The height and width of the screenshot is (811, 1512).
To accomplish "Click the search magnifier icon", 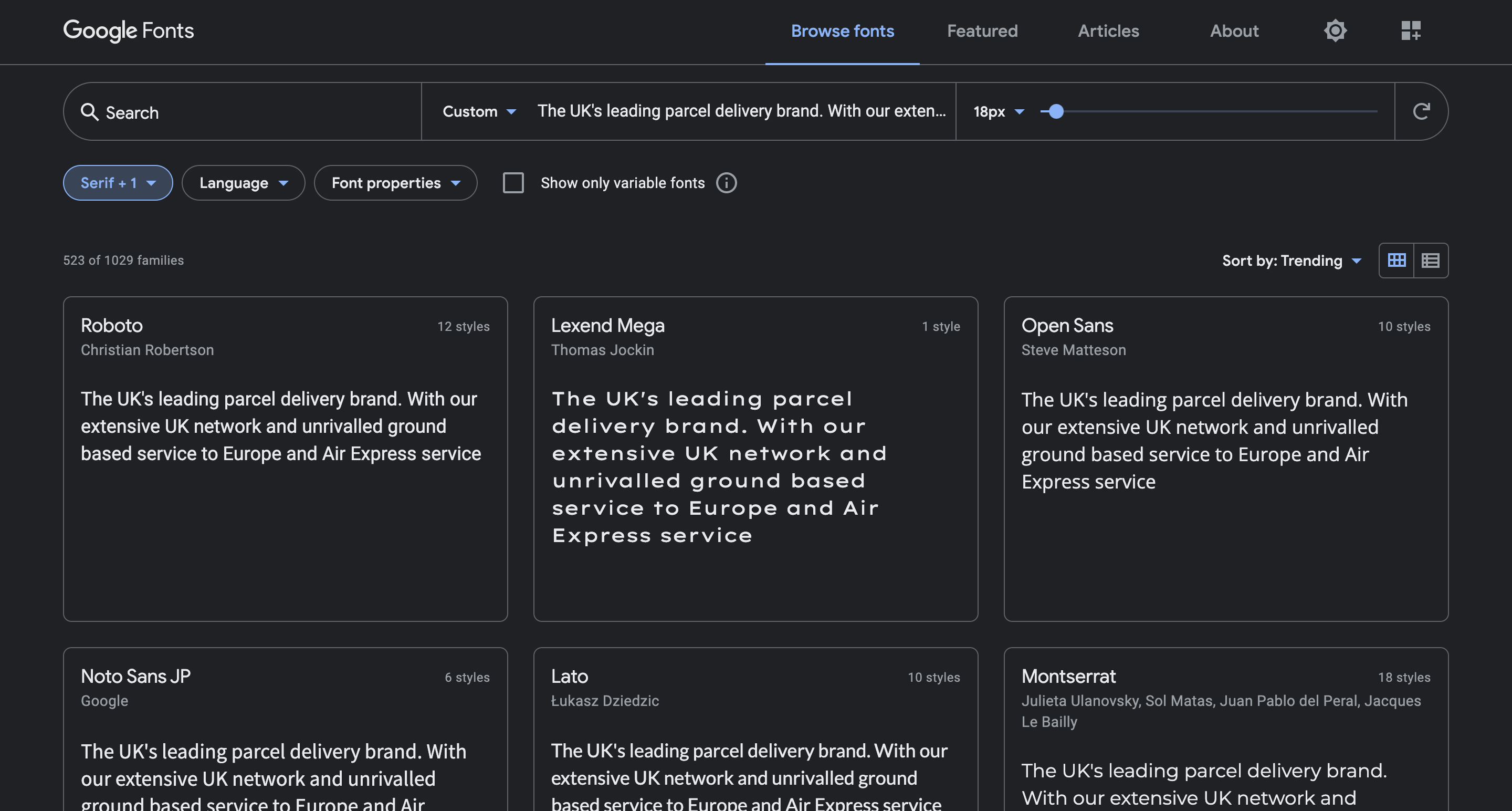I will [91, 111].
